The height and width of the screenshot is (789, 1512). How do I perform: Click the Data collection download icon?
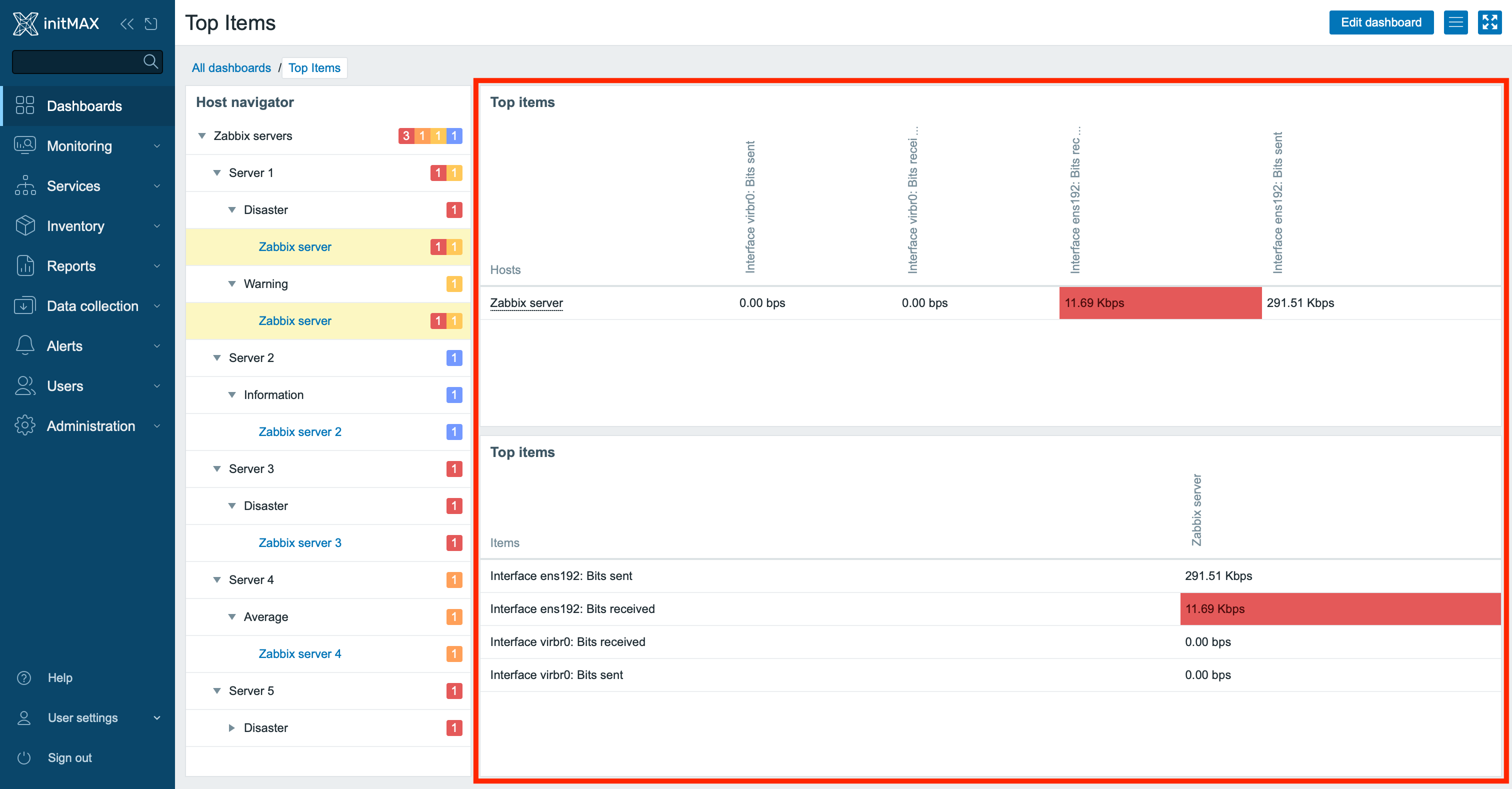click(24, 305)
